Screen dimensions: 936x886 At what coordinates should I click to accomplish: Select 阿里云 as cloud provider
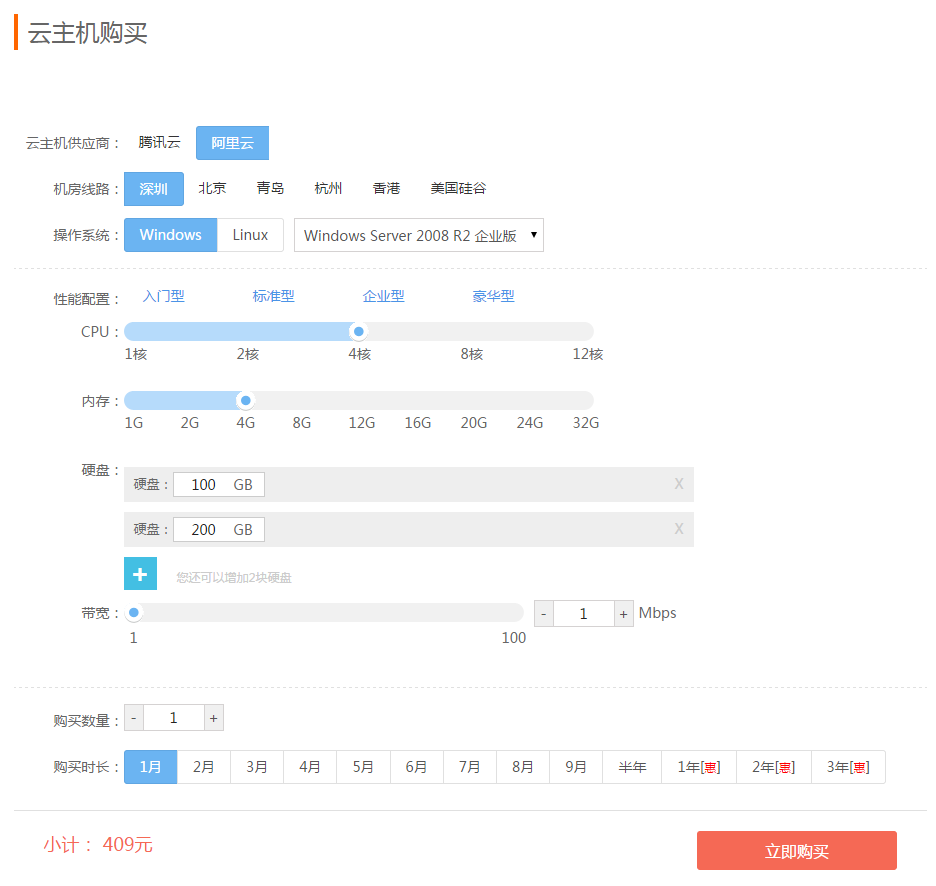click(x=232, y=143)
